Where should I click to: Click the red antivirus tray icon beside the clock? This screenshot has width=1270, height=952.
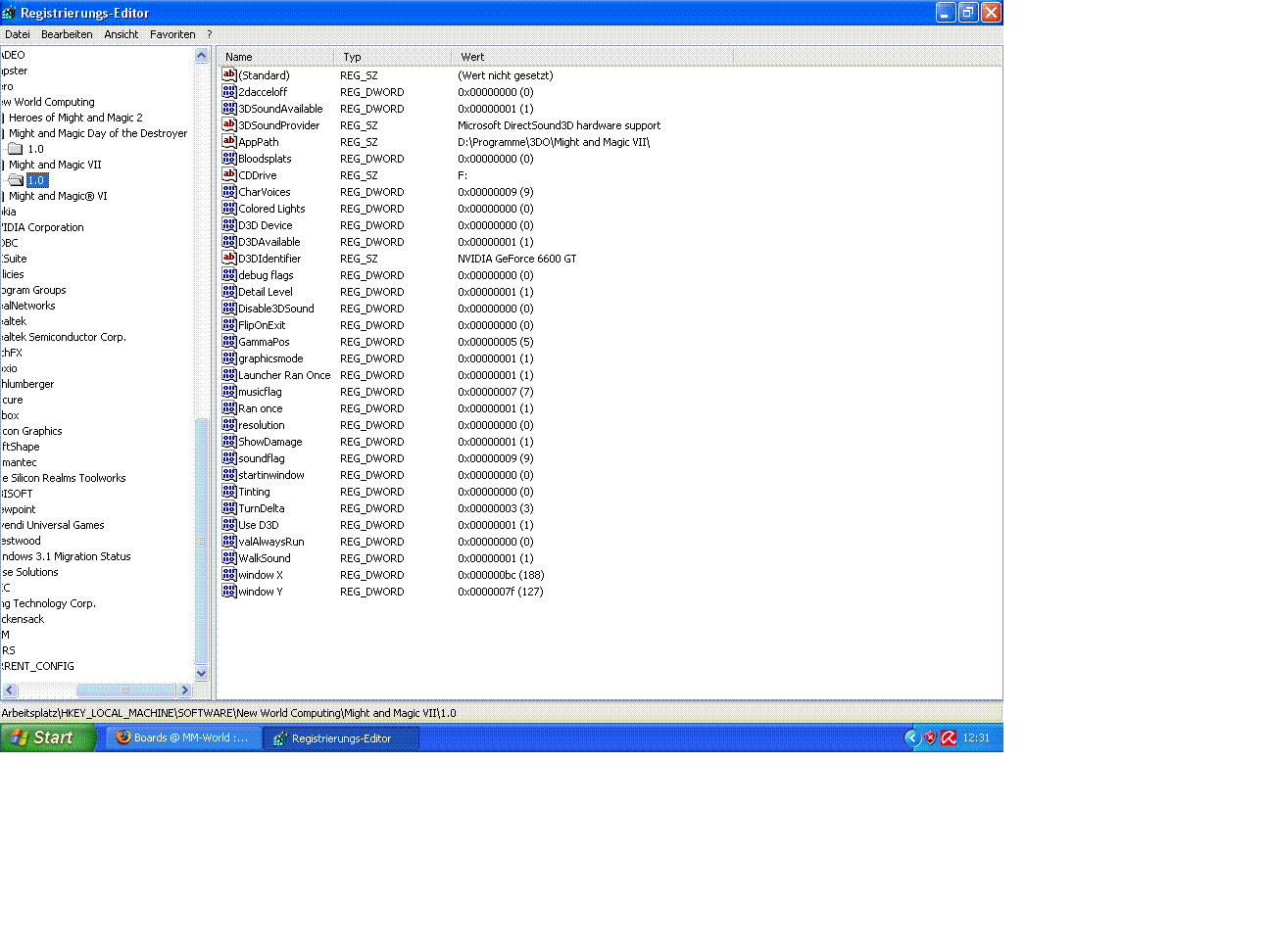tap(949, 738)
